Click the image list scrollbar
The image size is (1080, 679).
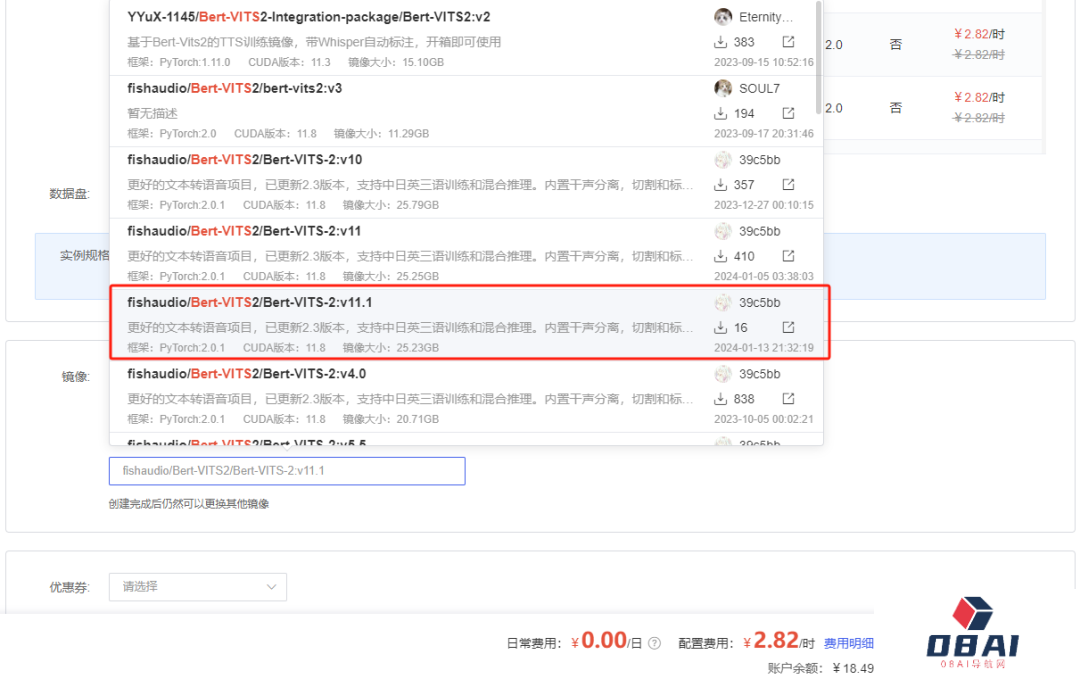coord(818,58)
